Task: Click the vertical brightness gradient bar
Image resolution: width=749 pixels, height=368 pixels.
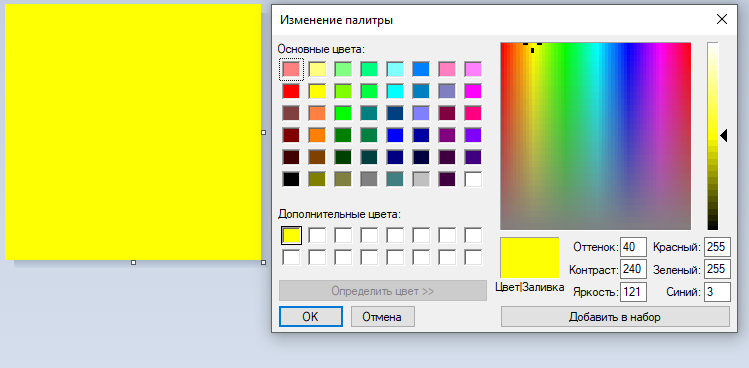Action: [713, 136]
